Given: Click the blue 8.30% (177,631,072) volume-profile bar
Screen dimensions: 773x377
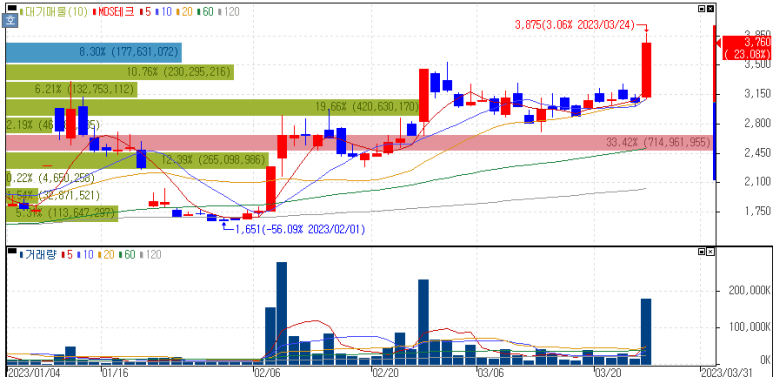Looking at the screenshot, I should pos(94,52).
